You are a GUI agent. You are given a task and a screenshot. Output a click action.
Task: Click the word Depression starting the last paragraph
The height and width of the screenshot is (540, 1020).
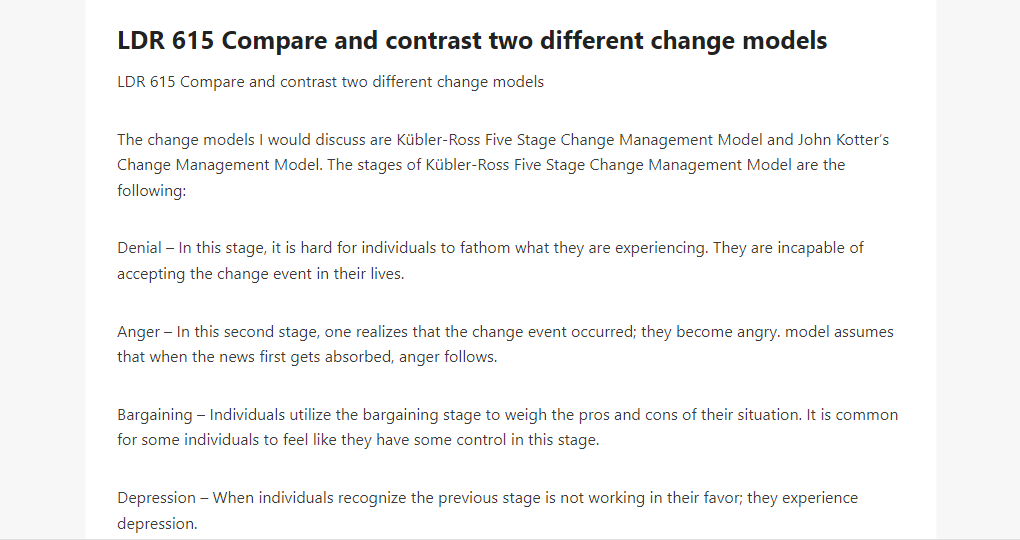pos(156,498)
